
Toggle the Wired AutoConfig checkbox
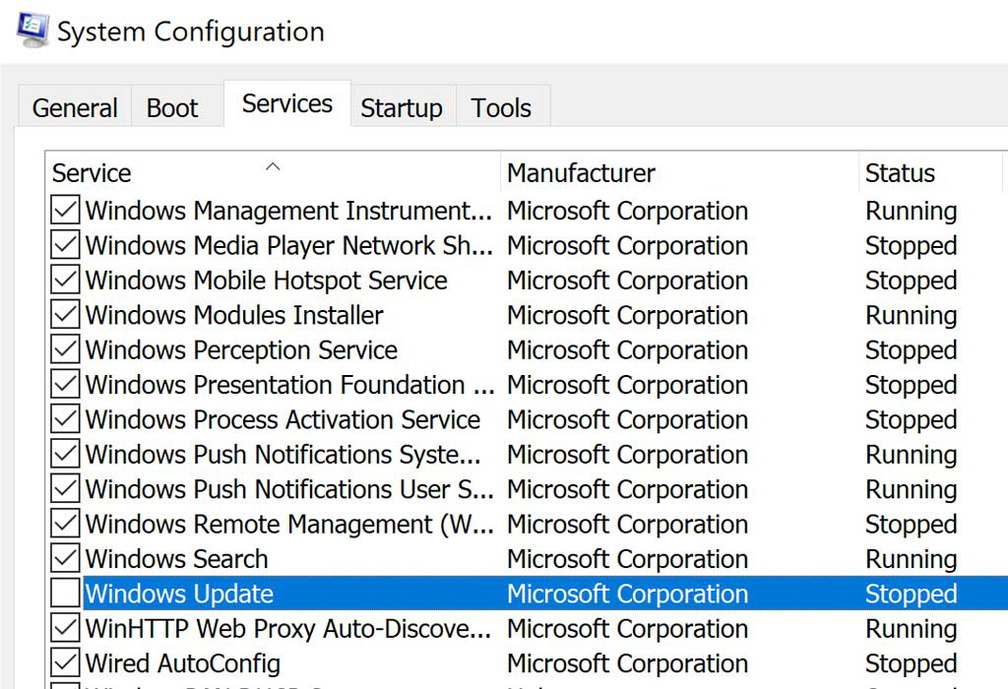(x=65, y=662)
